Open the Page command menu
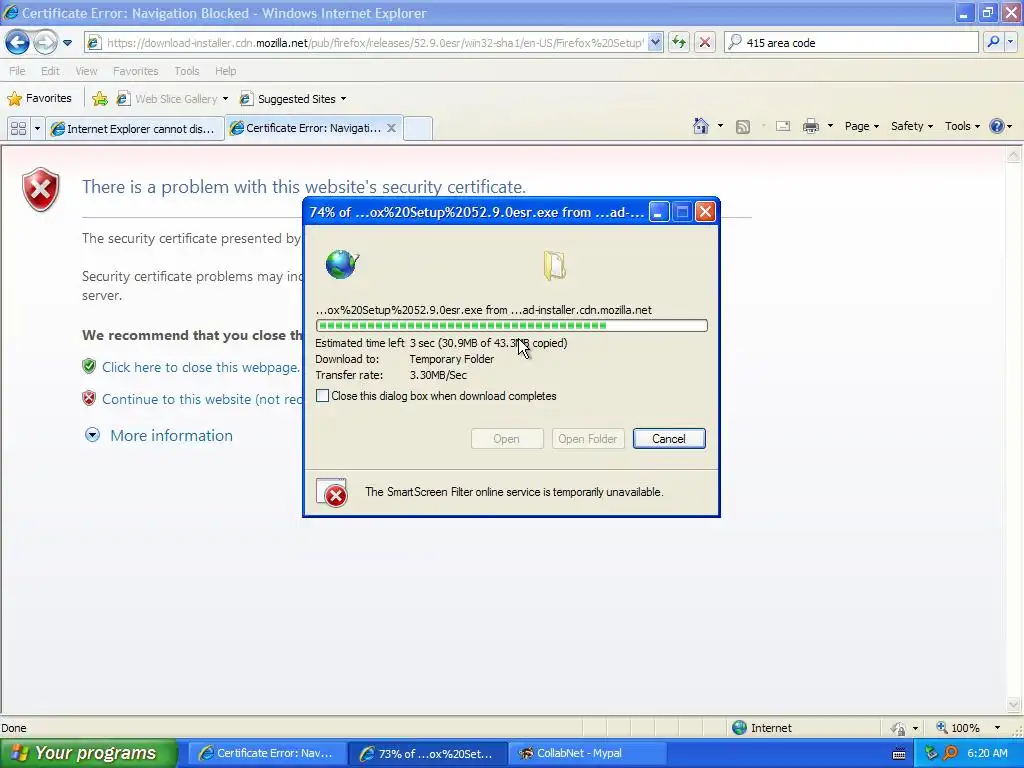Viewport: 1024px width, 768px height. pos(861,126)
